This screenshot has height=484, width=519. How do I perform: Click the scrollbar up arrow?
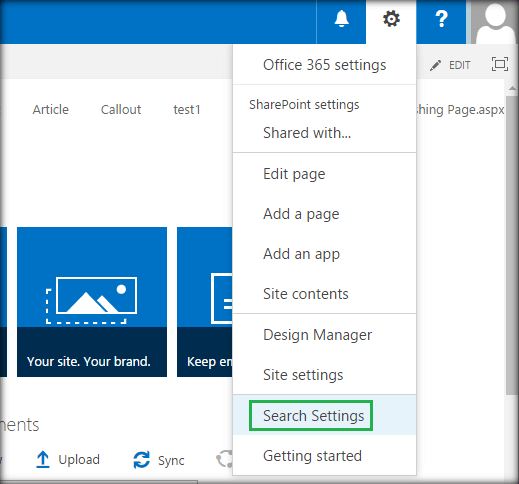pos(512,88)
